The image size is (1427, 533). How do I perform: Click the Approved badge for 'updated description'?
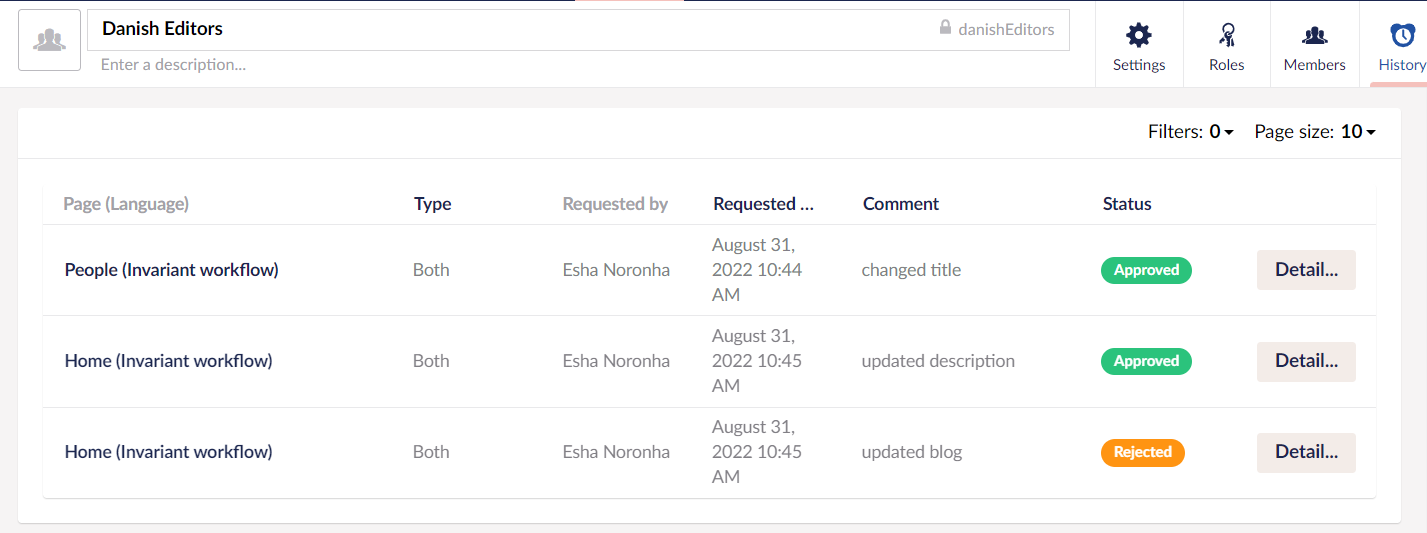coord(1146,361)
